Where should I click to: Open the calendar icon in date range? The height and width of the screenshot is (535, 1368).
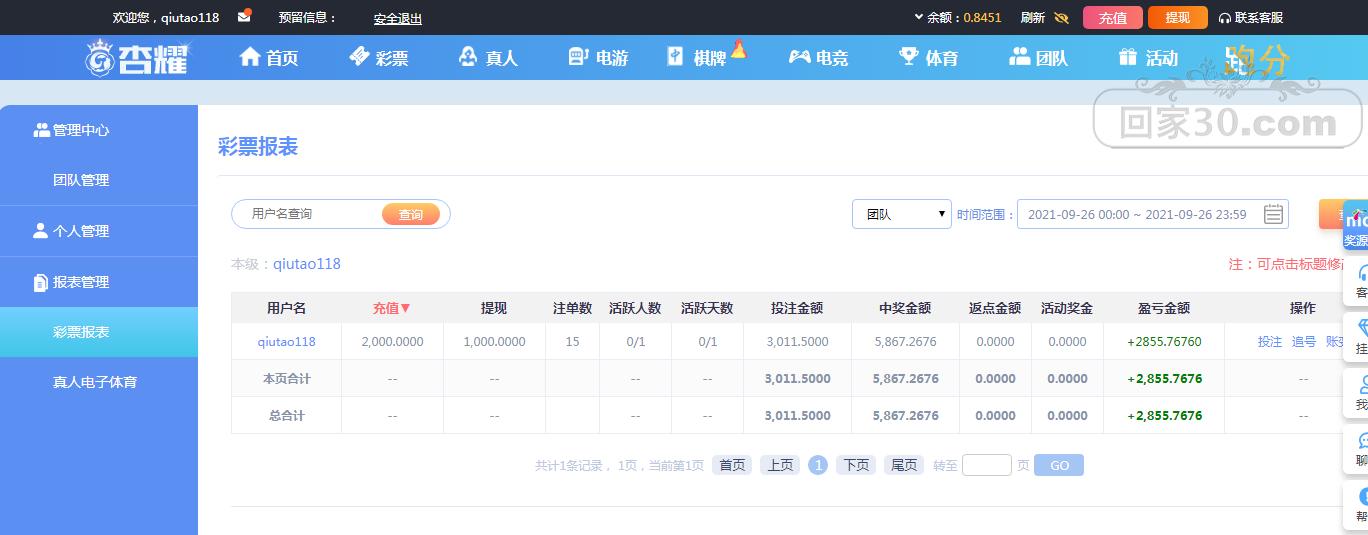[x=1273, y=214]
